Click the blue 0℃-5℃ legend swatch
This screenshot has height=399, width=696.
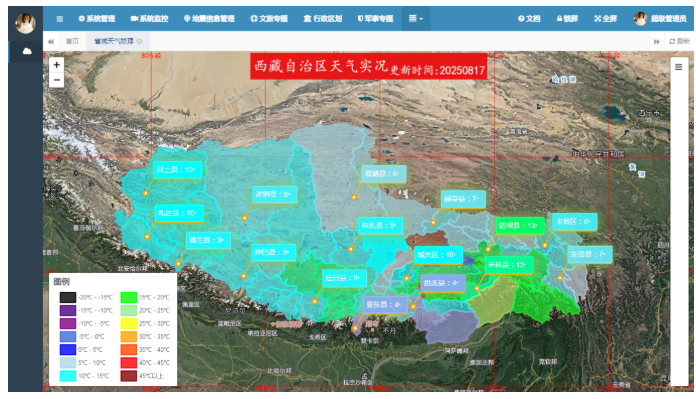click(68, 350)
